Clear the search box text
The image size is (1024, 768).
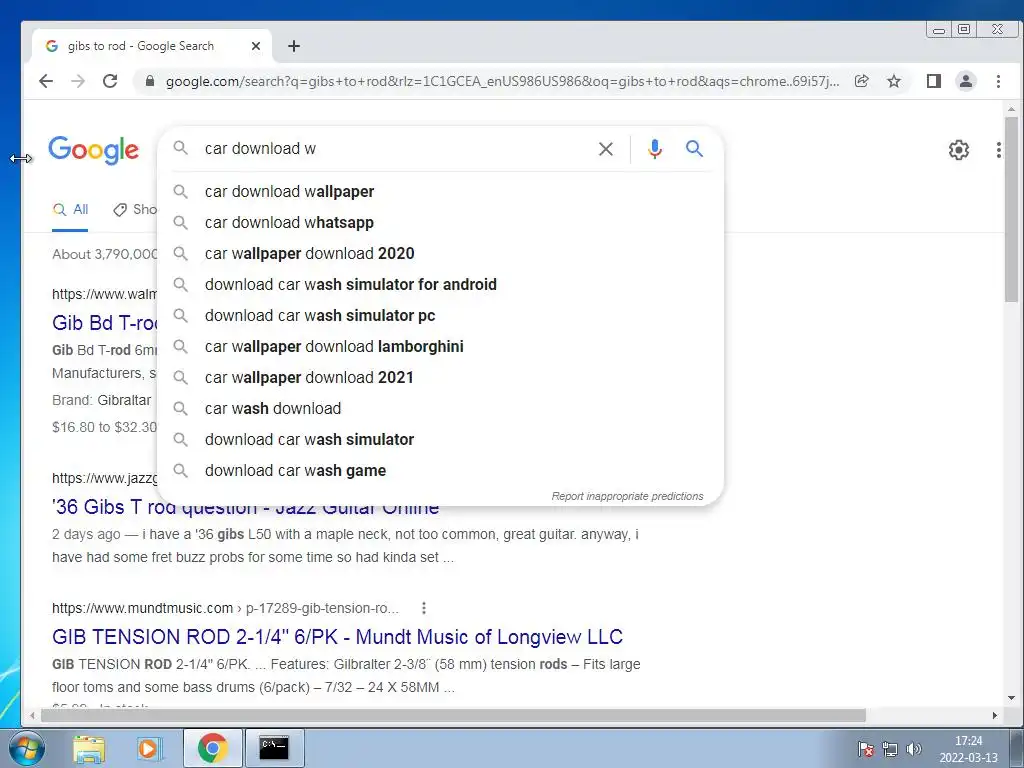606,149
